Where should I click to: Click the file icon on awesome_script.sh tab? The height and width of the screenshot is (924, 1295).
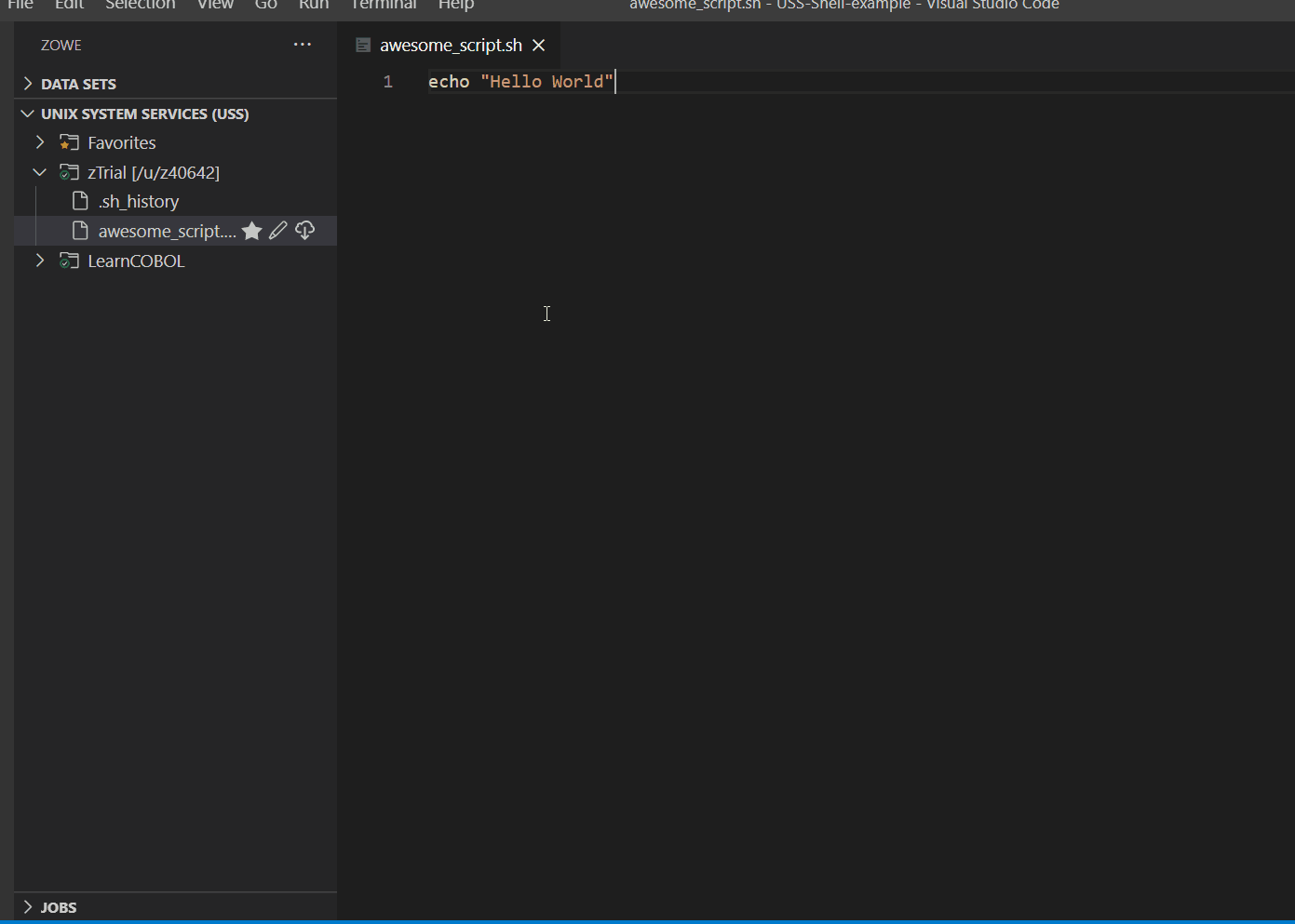pos(363,45)
